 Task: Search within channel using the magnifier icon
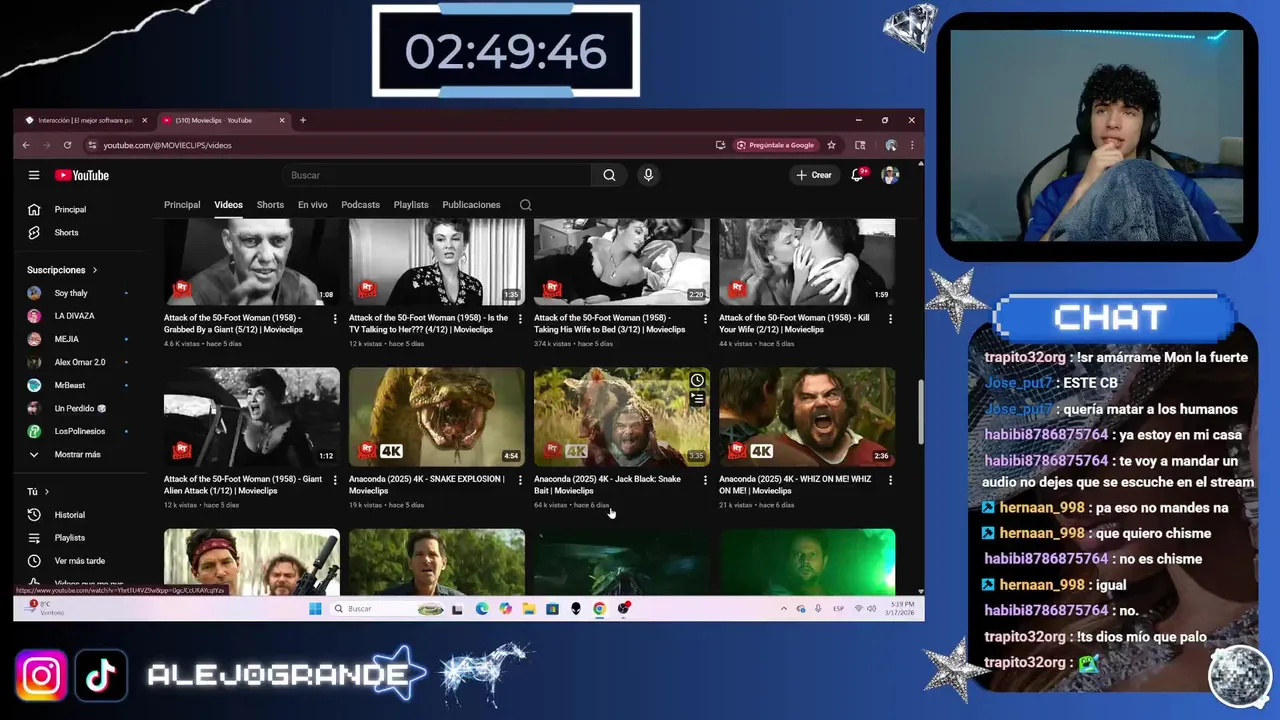[525, 205]
